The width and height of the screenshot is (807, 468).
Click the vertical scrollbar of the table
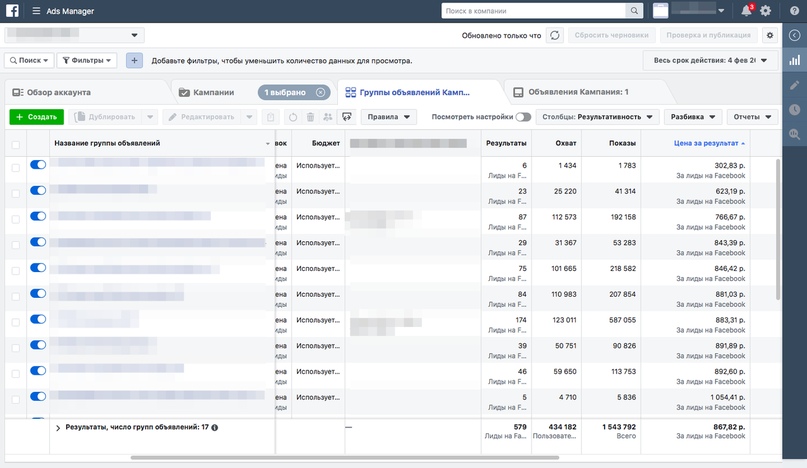point(778,229)
